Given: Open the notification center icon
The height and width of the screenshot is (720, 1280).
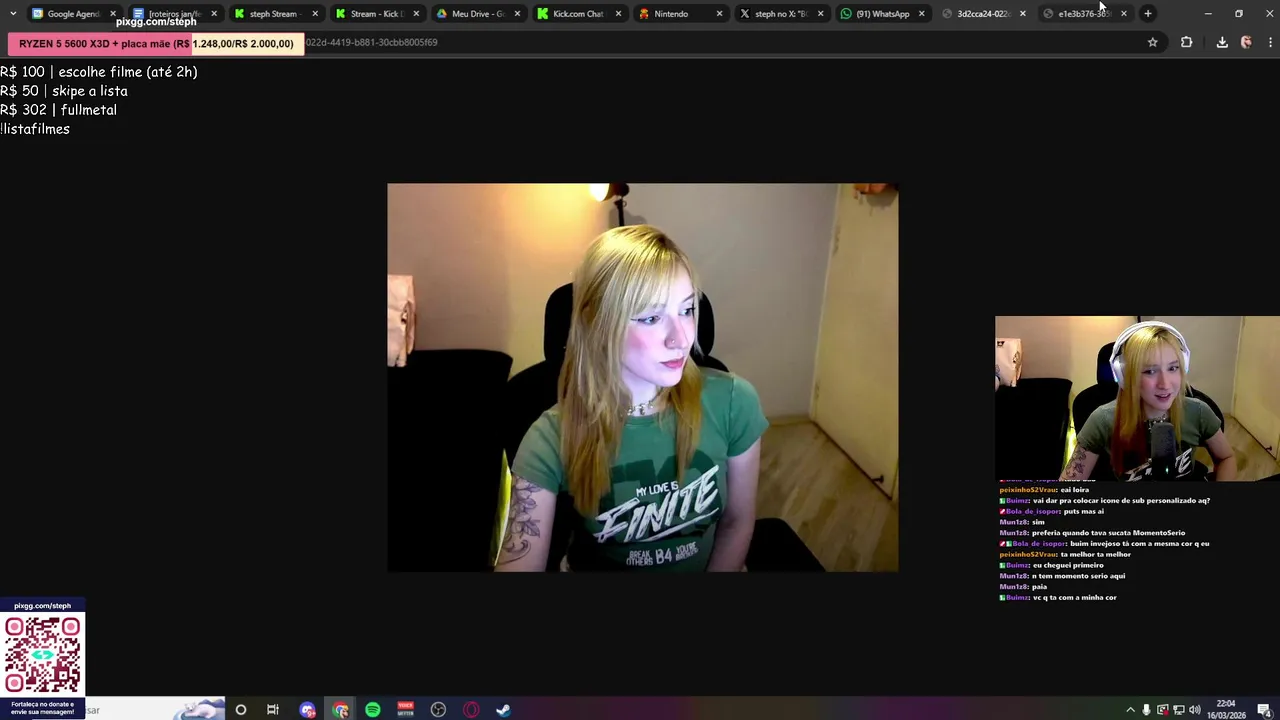Looking at the screenshot, I should (1265, 710).
